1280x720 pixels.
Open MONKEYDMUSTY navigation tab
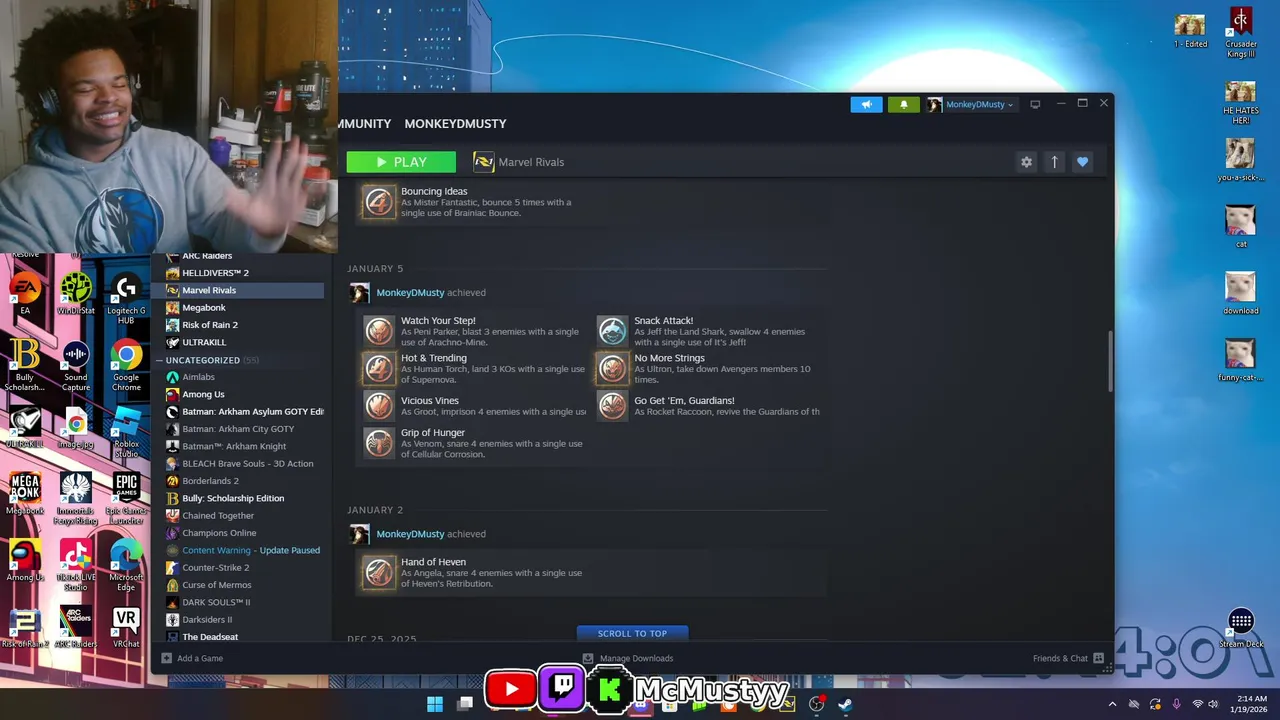(455, 124)
